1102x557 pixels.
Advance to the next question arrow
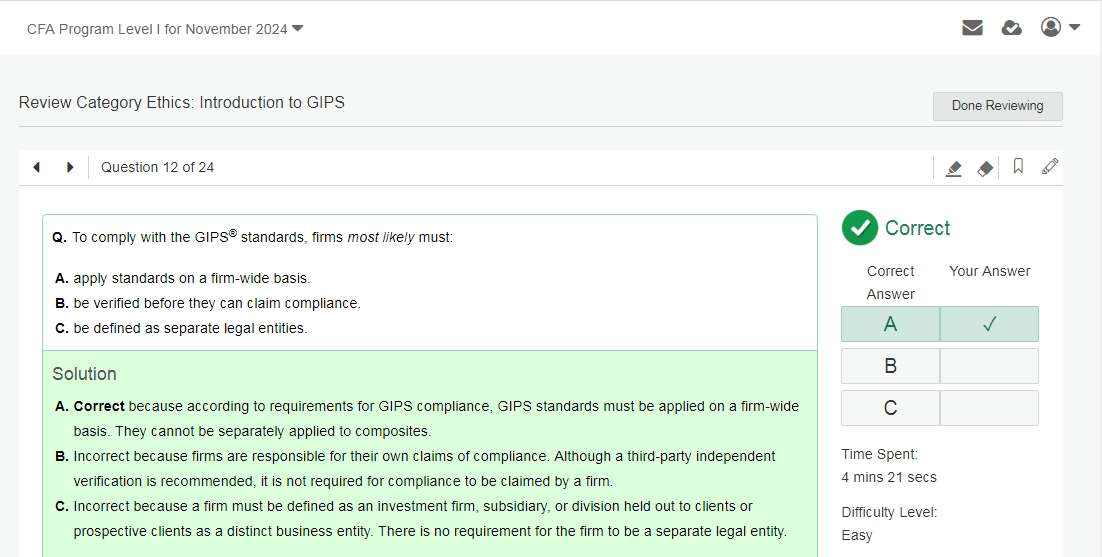70,167
